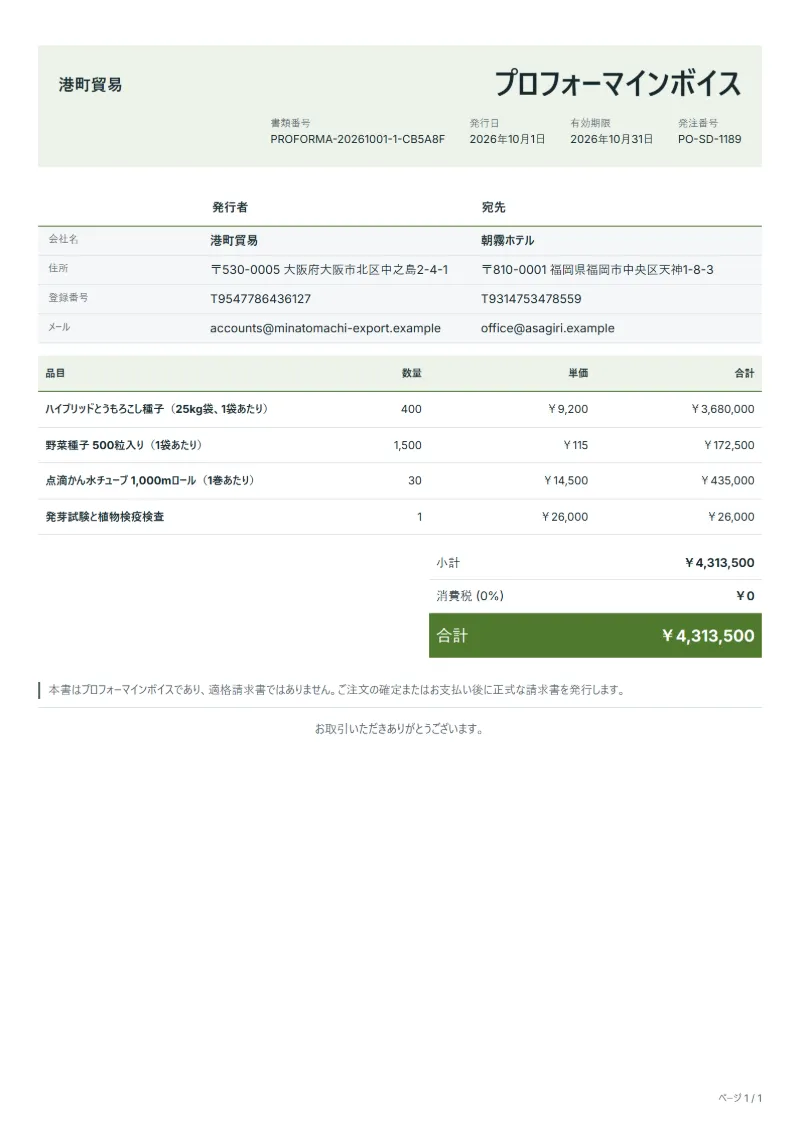Select order number PO-SD-1189
This screenshot has width=800, height=1131.
coord(710,139)
